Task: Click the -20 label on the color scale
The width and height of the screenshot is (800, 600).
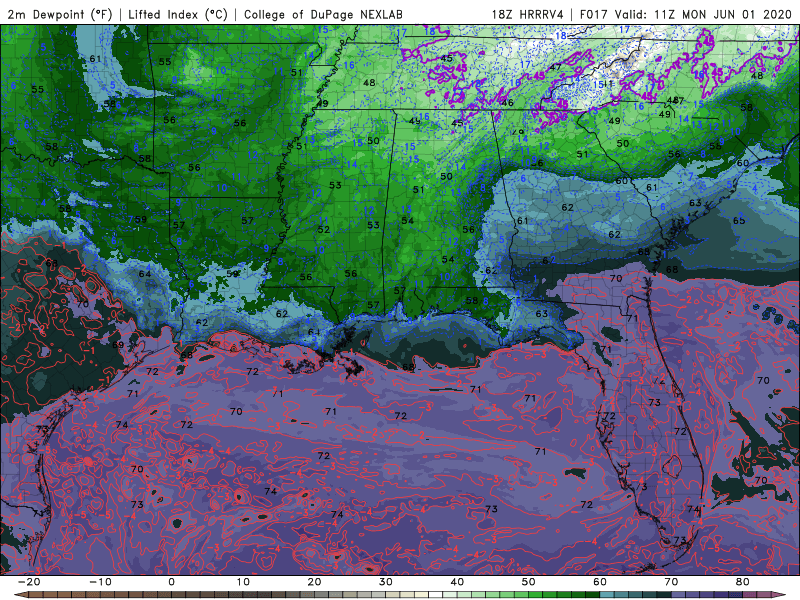Action: pyautogui.click(x=29, y=582)
